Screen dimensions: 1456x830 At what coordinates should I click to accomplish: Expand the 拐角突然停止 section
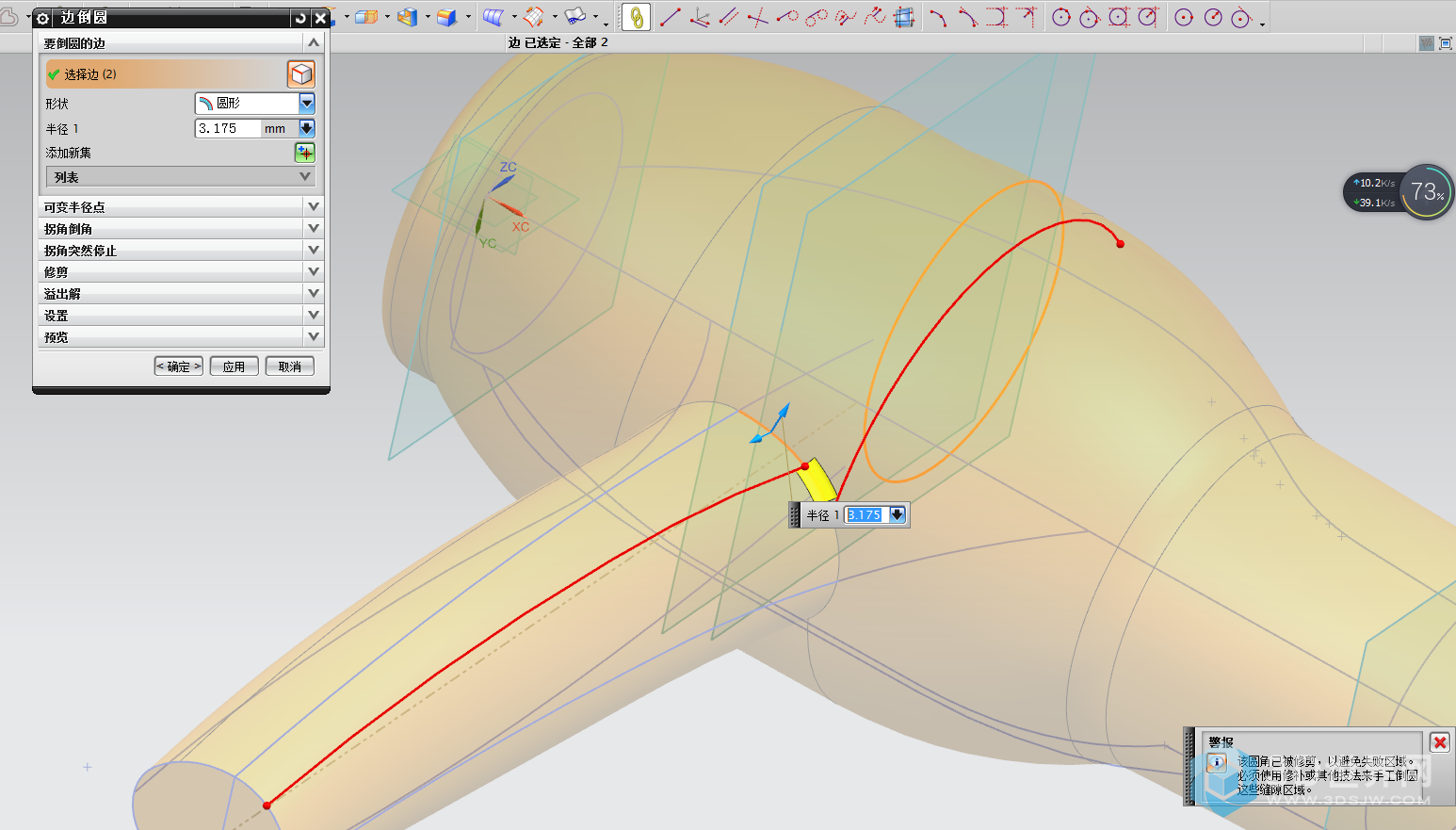click(x=182, y=250)
